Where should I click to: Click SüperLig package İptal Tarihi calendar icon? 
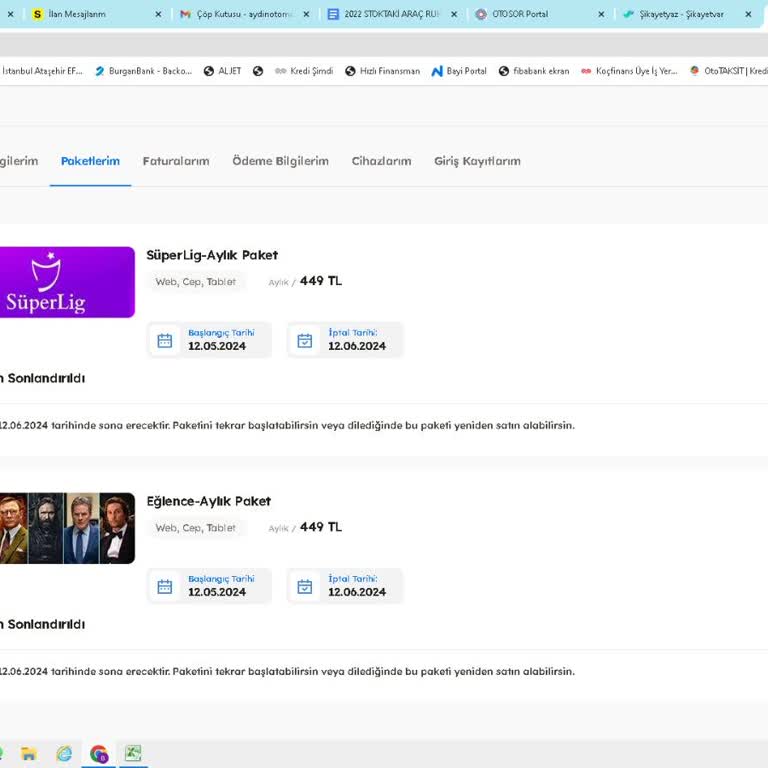[x=305, y=340]
